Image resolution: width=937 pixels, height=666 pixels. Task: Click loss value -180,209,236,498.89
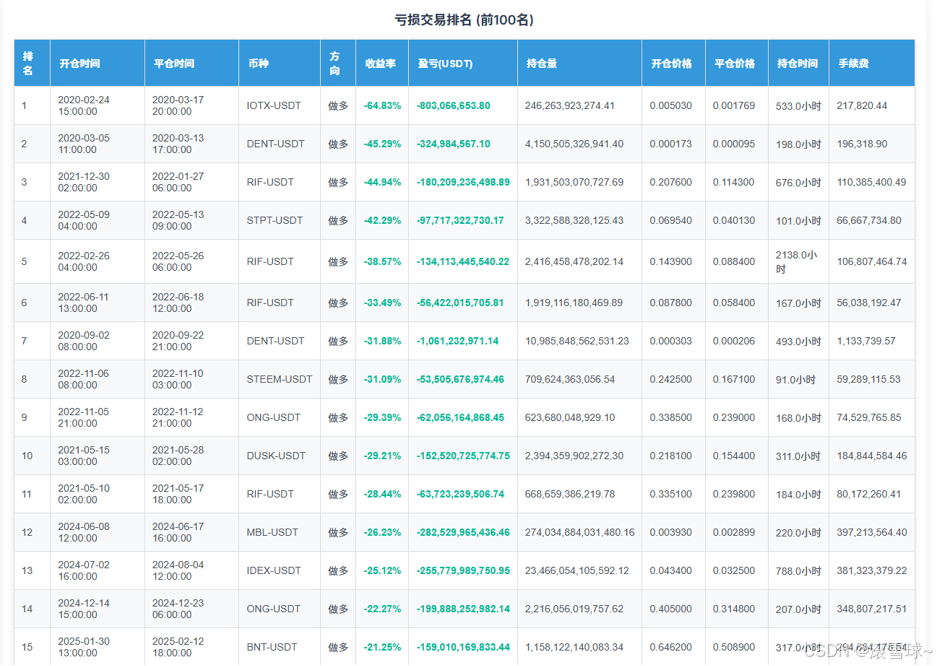(463, 182)
